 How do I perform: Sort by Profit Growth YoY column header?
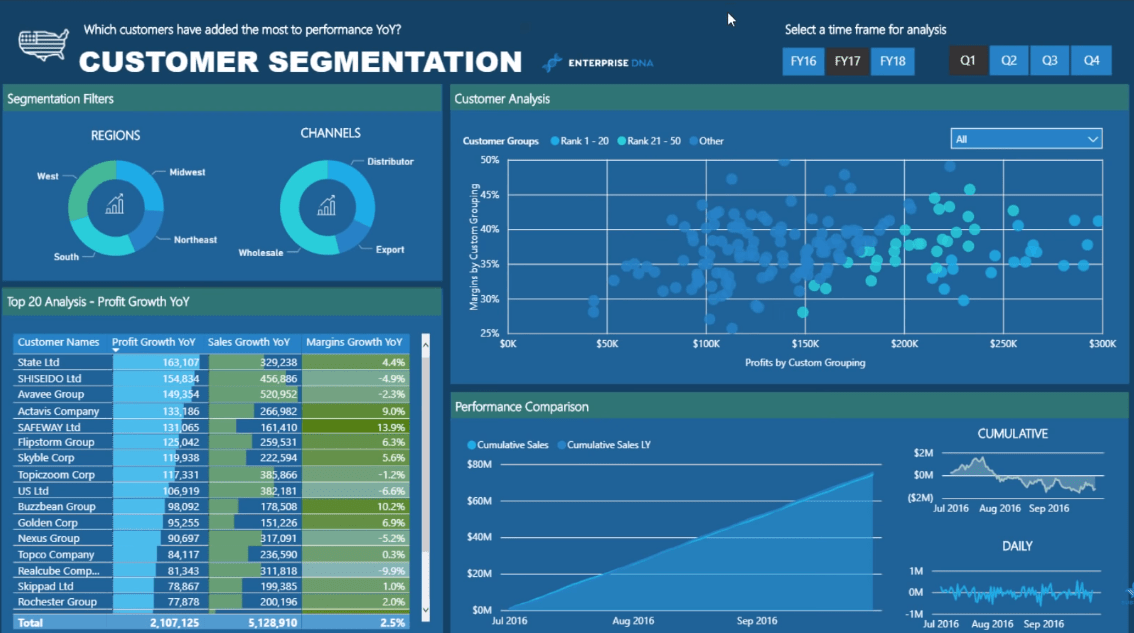tap(153, 342)
